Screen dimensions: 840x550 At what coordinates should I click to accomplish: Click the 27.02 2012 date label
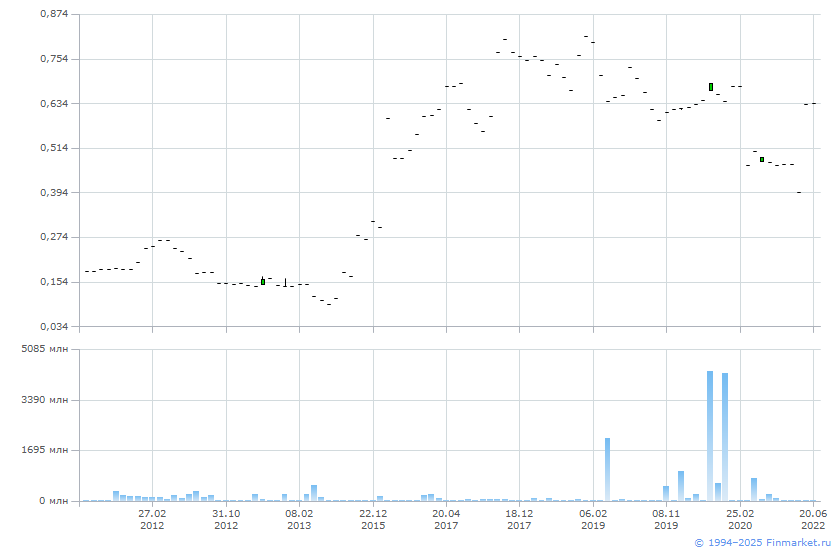pos(152,519)
